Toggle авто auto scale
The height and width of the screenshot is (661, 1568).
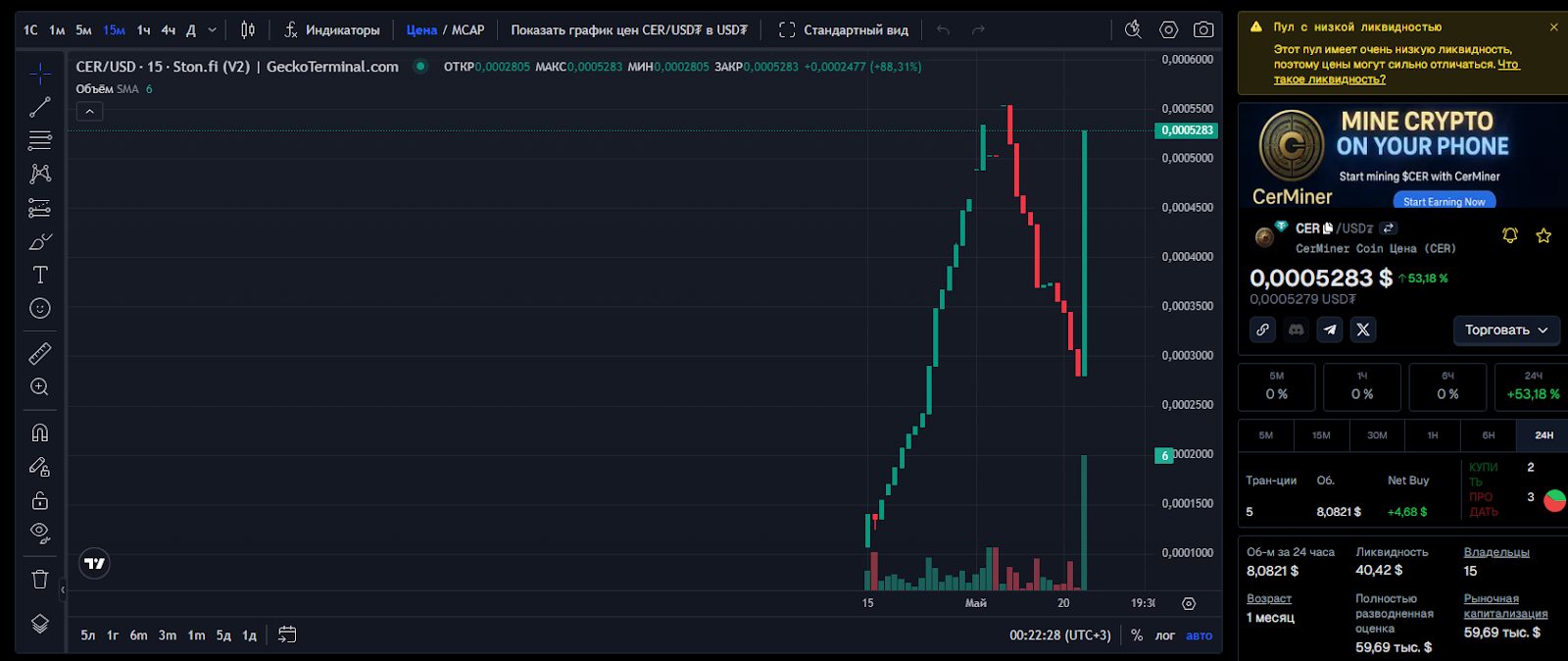tap(1200, 636)
